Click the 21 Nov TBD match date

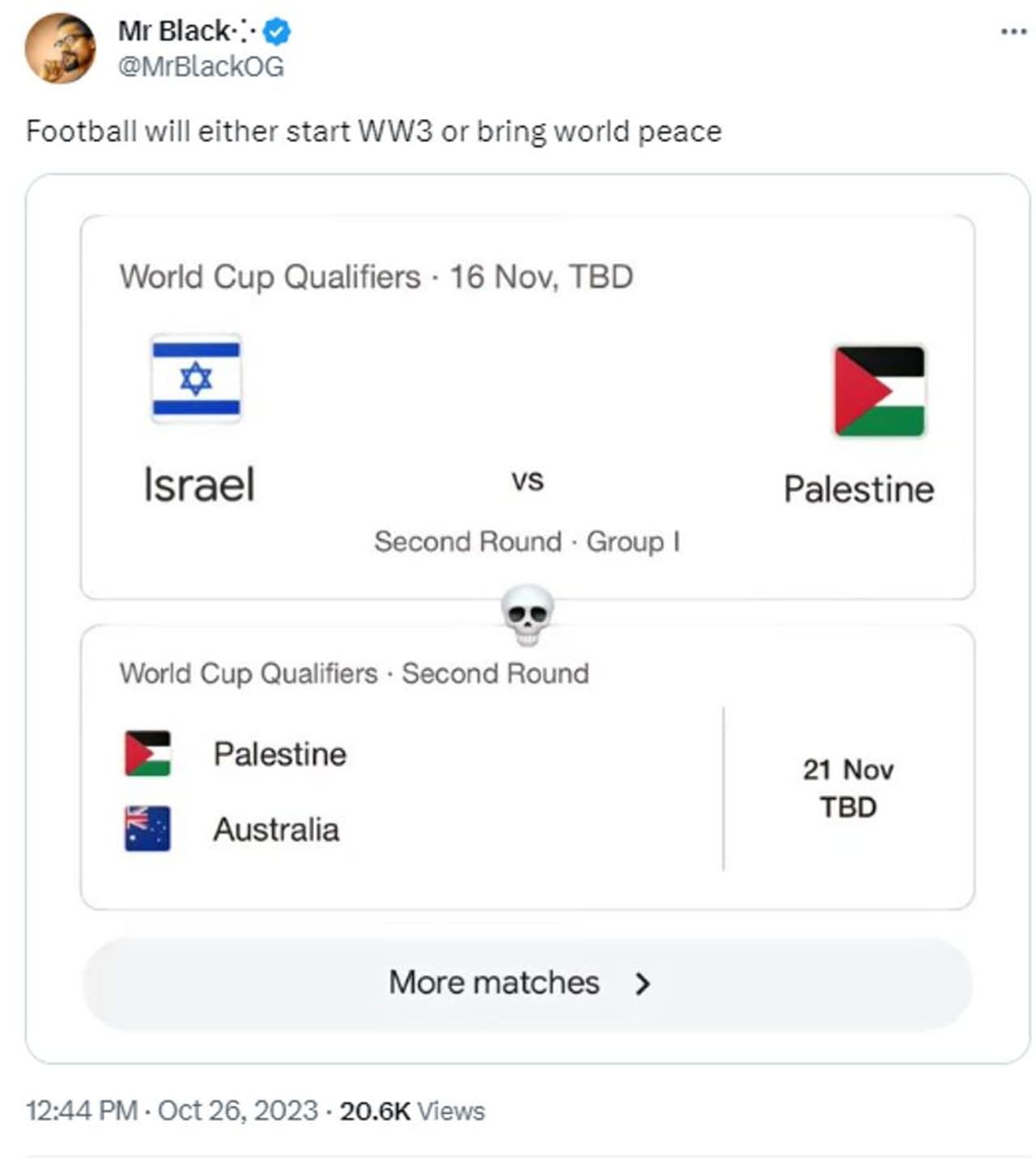848,788
